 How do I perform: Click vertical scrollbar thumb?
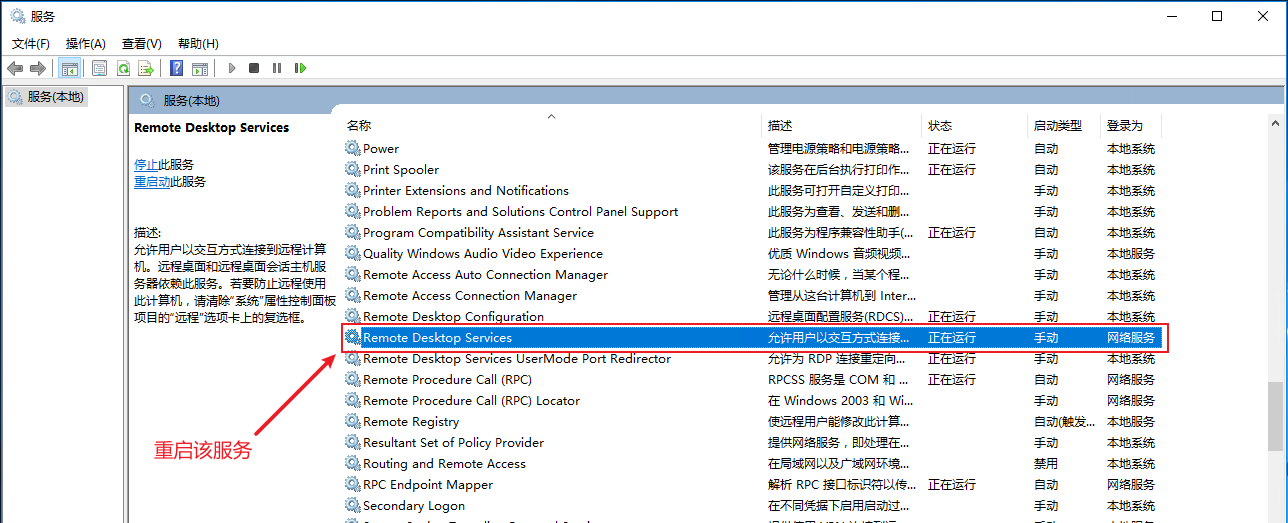1275,417
